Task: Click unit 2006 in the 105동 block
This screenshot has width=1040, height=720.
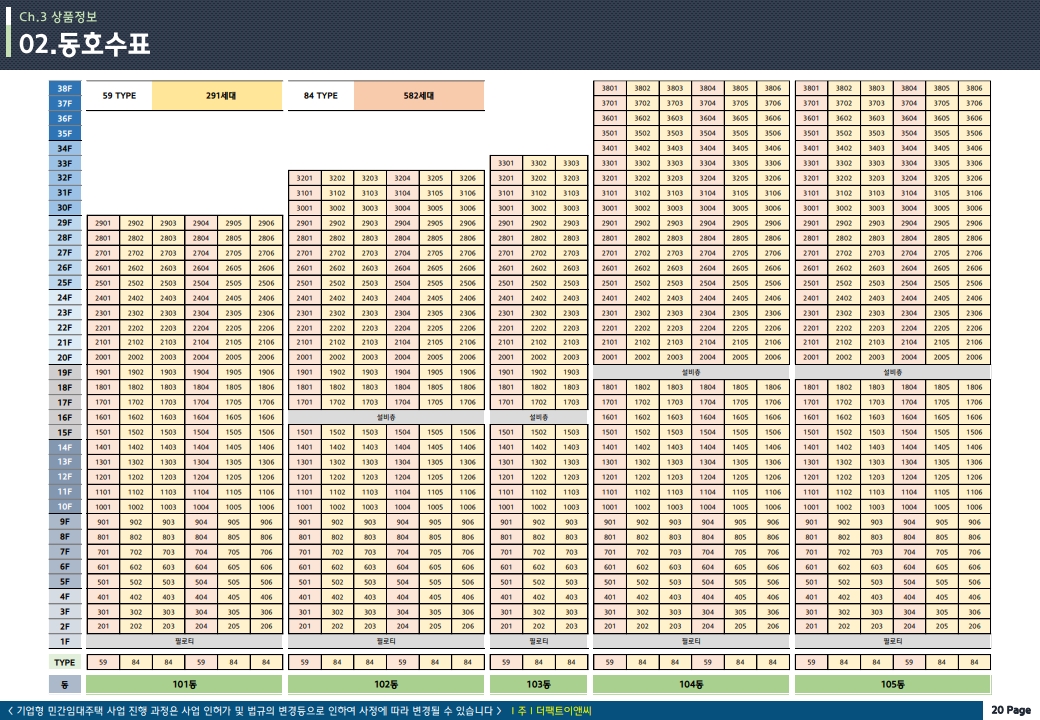Action: point(974,357)
